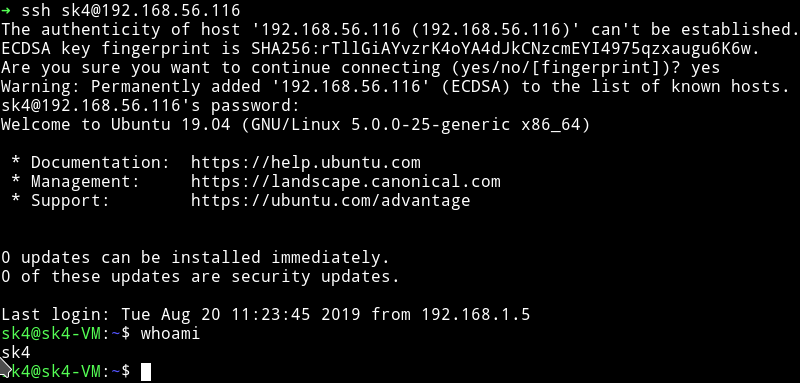Click the white terminal cursor block
The height and width of the screenshot is (383, 800).
(x=145, y=372)
